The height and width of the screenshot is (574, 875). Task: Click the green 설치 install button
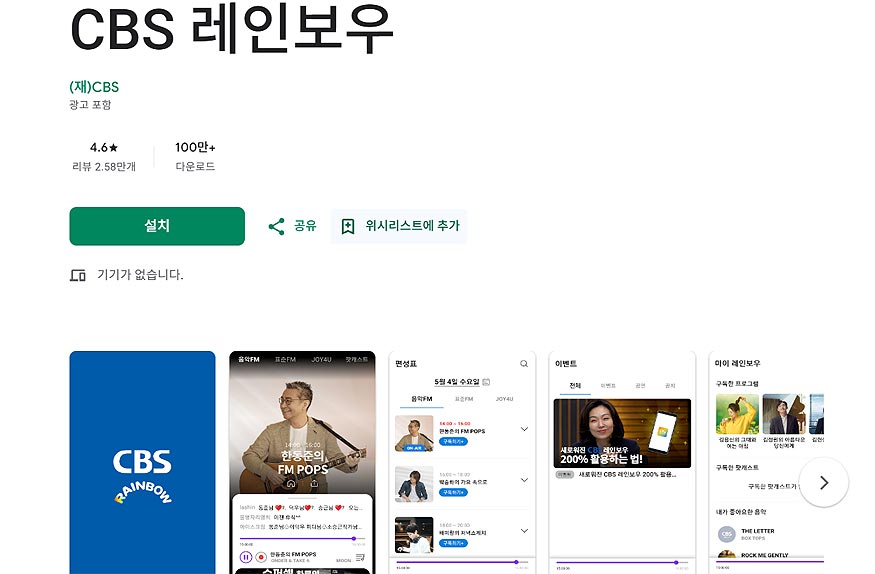(157, 226)
